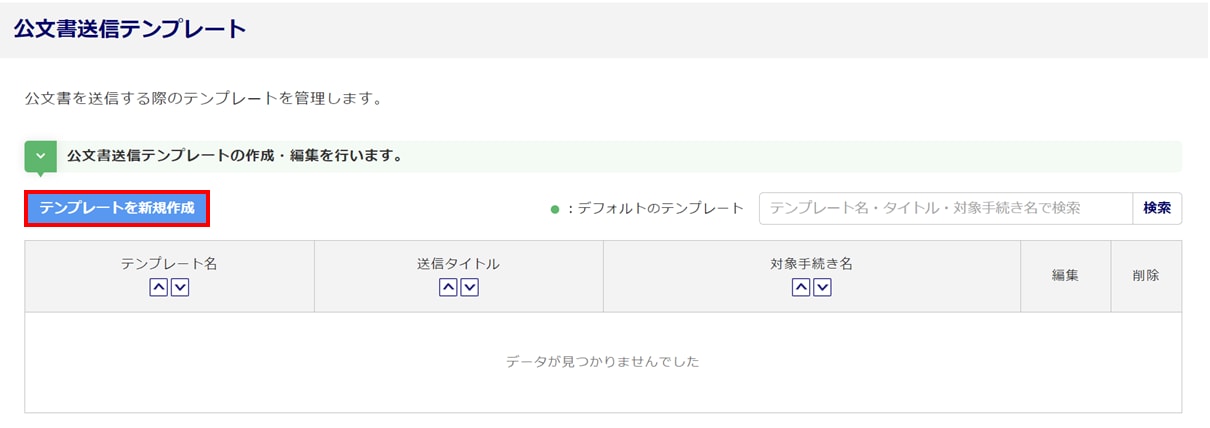Sort 対象手続き名 column descending
1210x428 pixels.
822,288
